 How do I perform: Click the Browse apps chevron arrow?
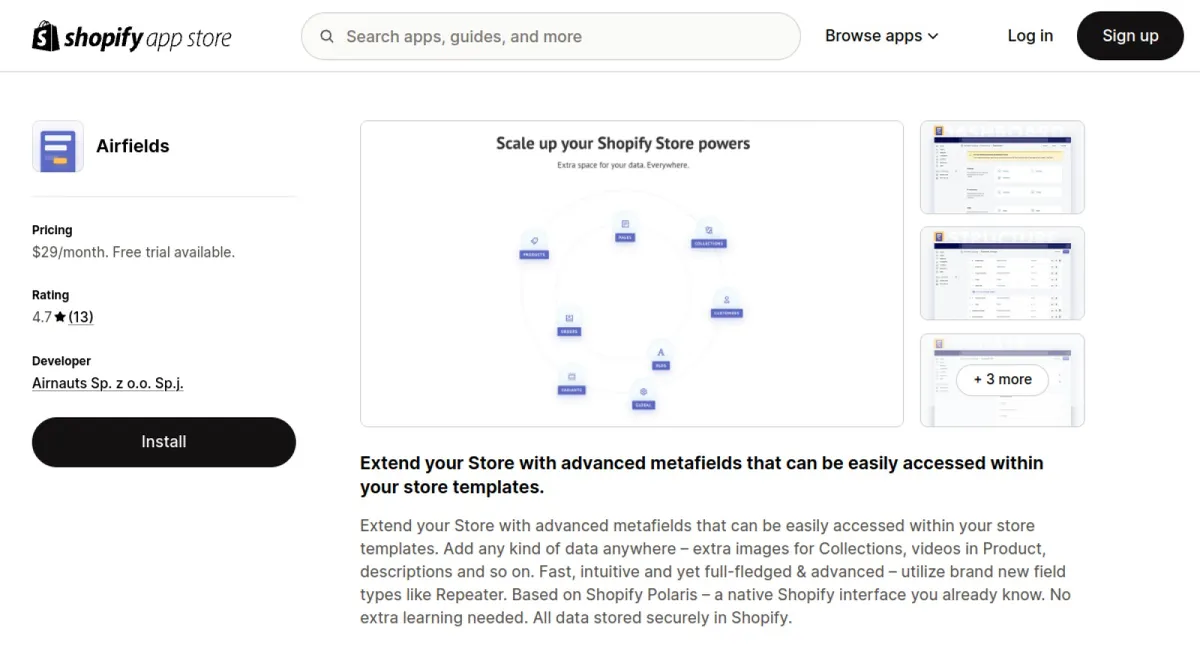tap(933, 36)
